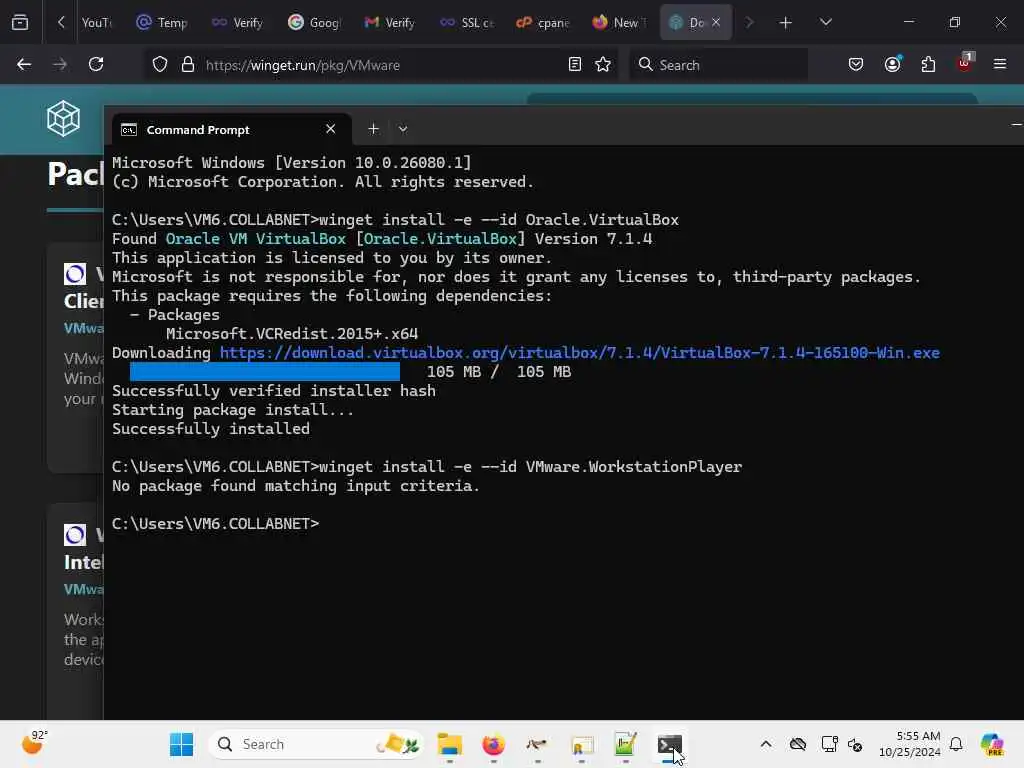Image resolution: width=1024 pixels, height=768 pixels.
Task: Open the Windows Start menu
Action: point(181,744)
